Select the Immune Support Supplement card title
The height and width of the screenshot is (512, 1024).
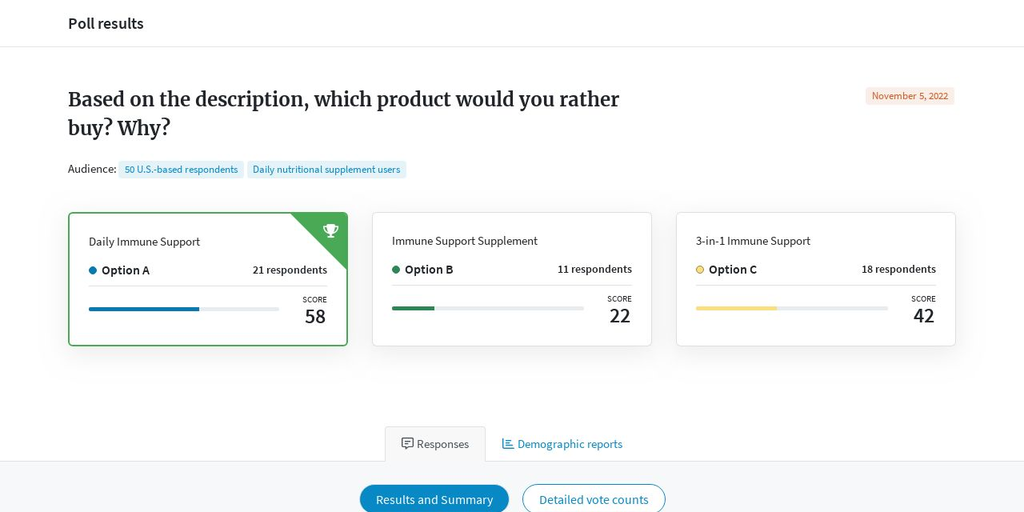coord(465,241)
